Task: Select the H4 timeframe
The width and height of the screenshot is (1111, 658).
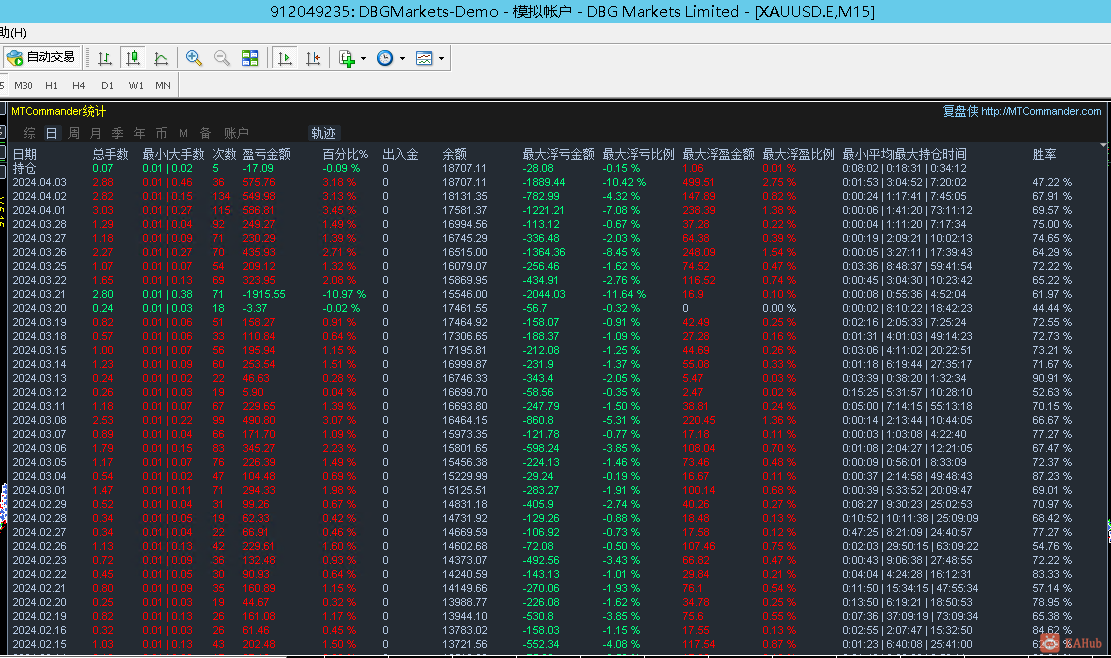Action: click(79, 85)
